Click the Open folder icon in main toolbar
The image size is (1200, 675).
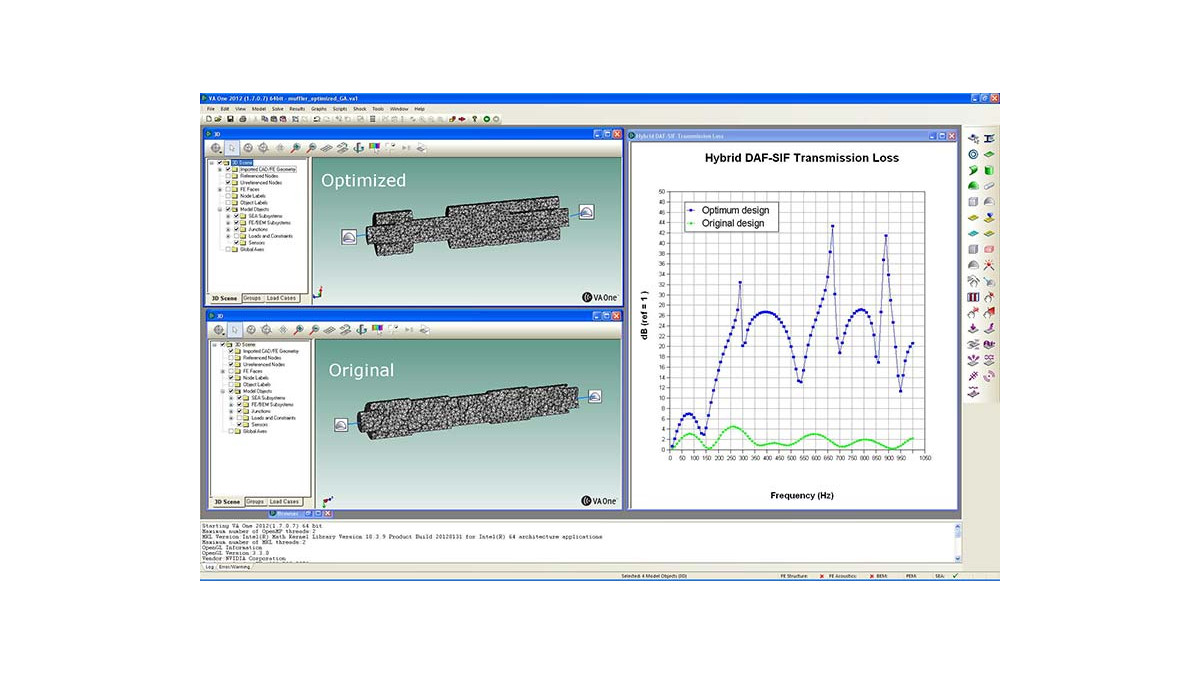(x=218, y=119)
